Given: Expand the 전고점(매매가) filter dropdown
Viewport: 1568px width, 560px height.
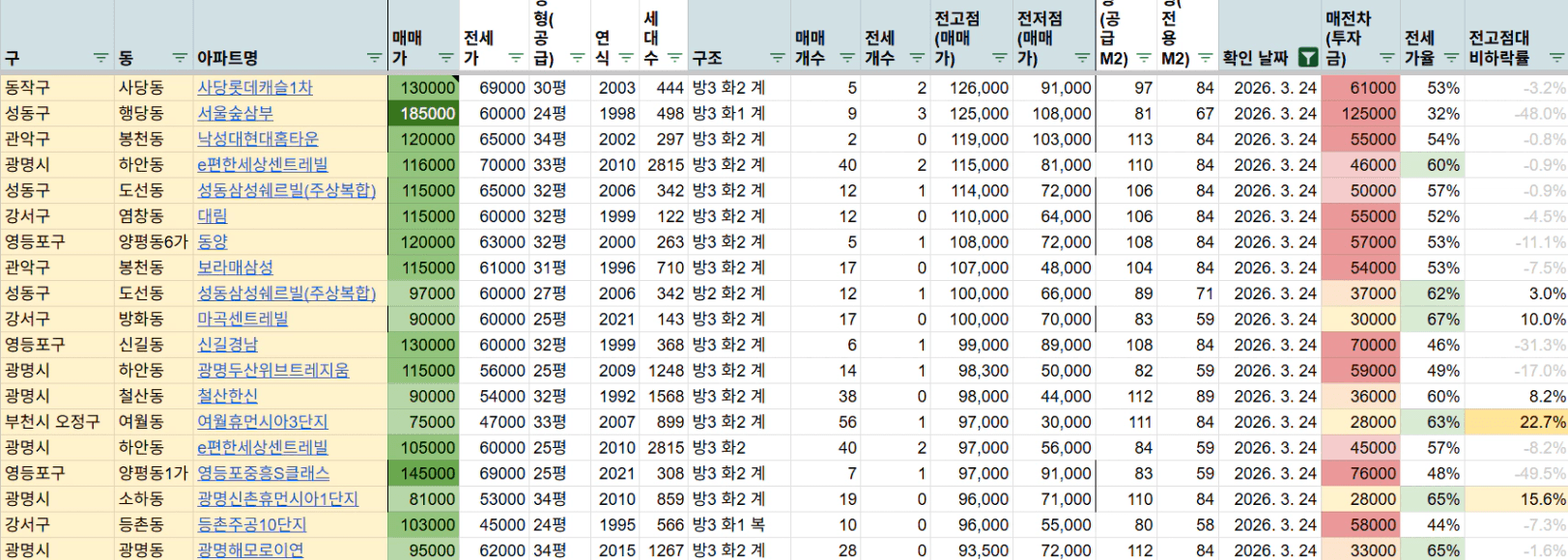Looking at the screenshot, I should 999,58.
